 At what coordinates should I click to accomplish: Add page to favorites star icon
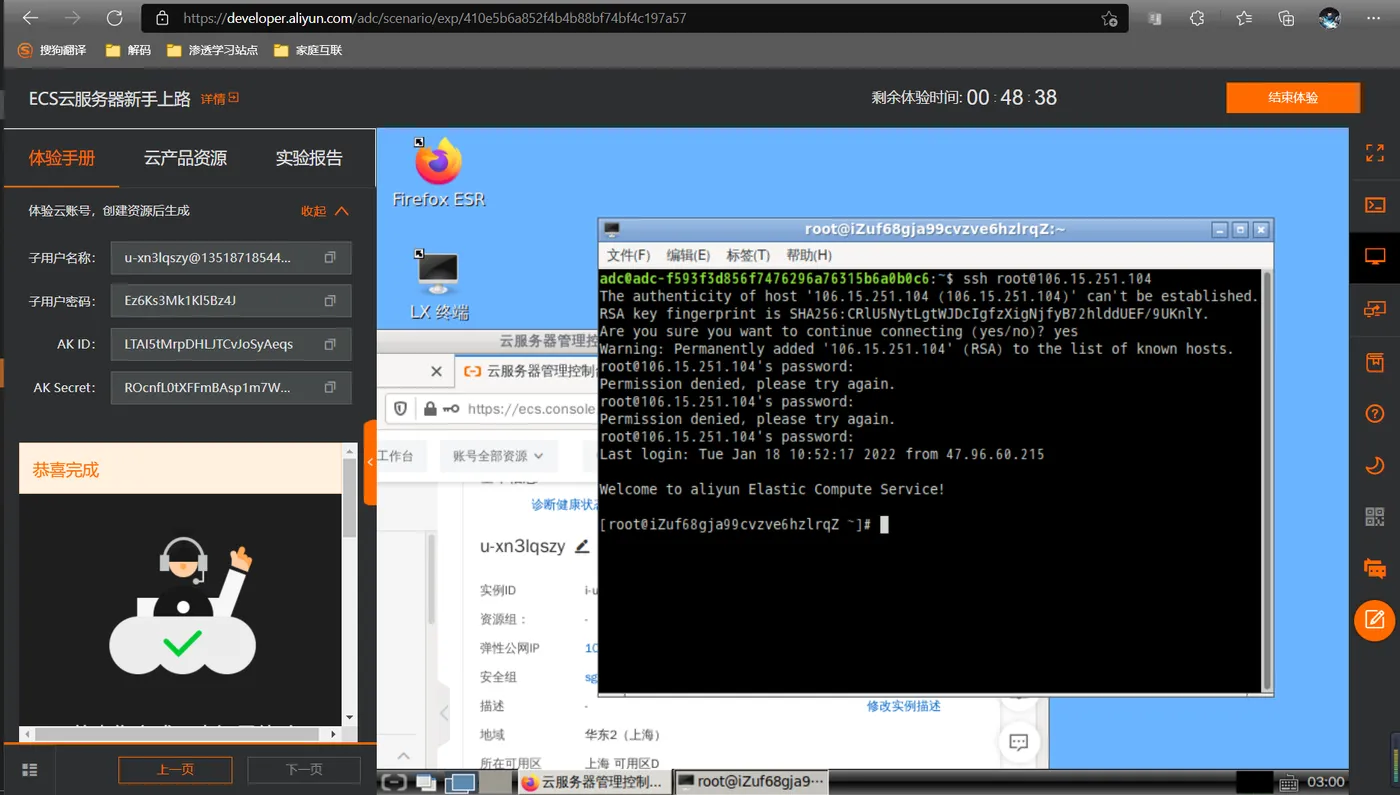(1109, 18)
